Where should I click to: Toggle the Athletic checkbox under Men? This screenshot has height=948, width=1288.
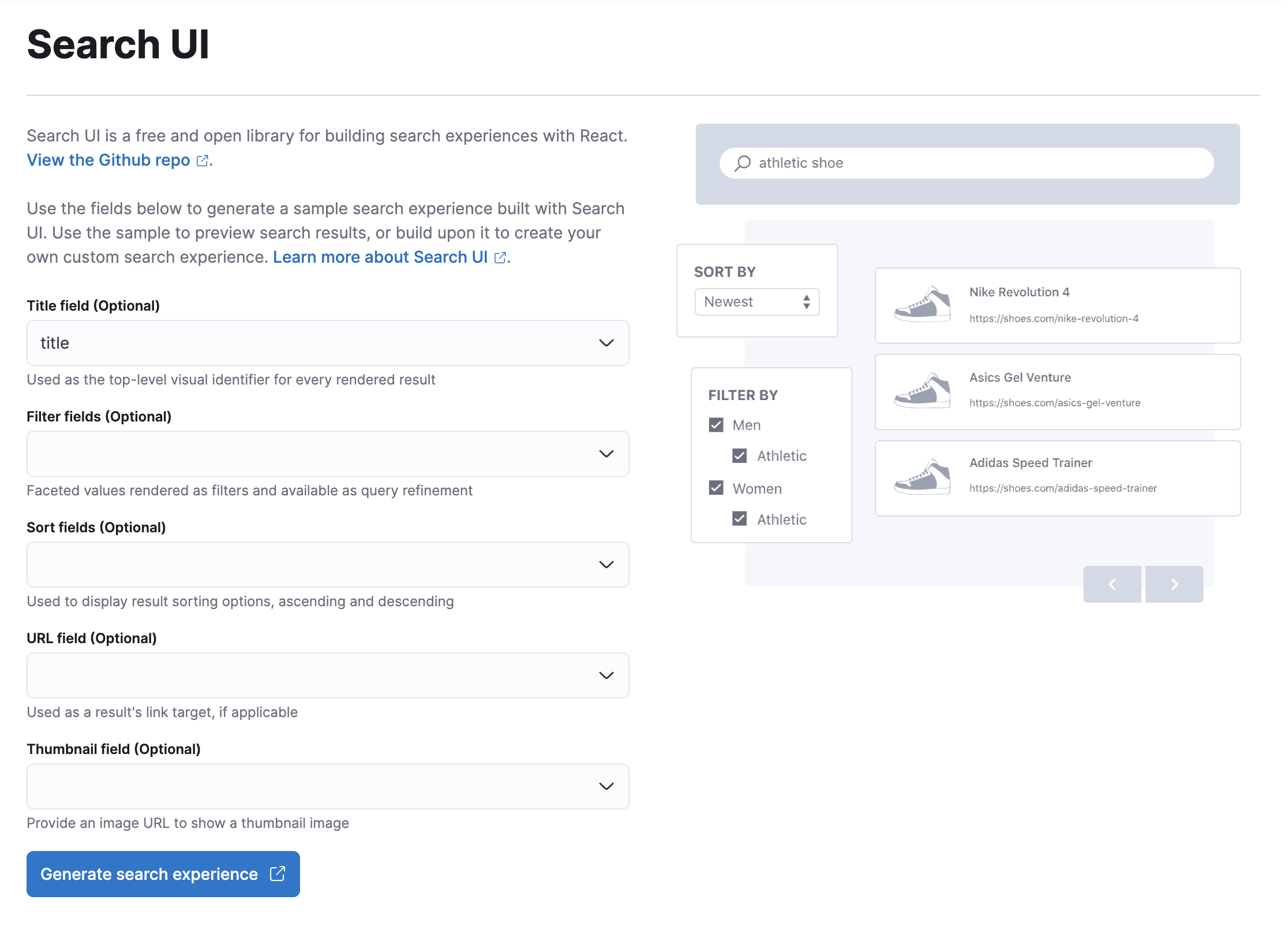point(739,456)
